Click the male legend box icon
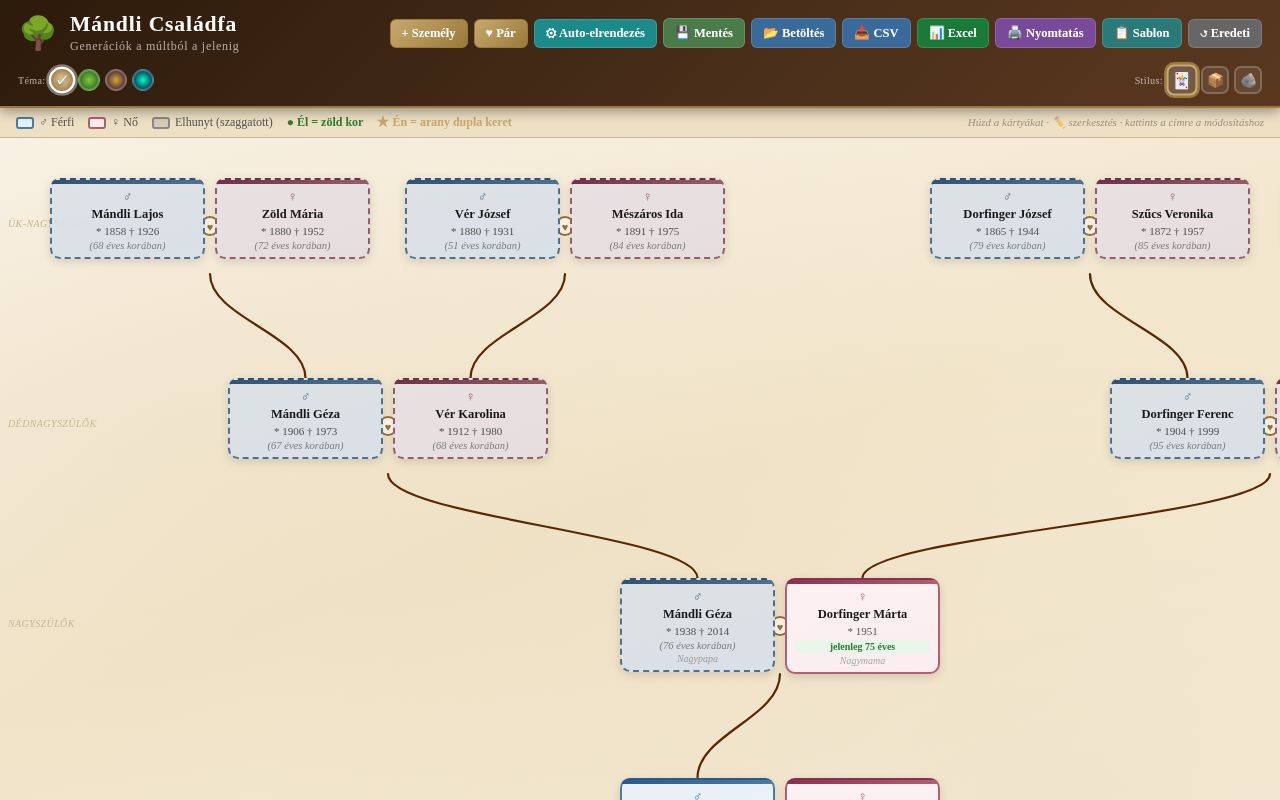 coord(25,123)
